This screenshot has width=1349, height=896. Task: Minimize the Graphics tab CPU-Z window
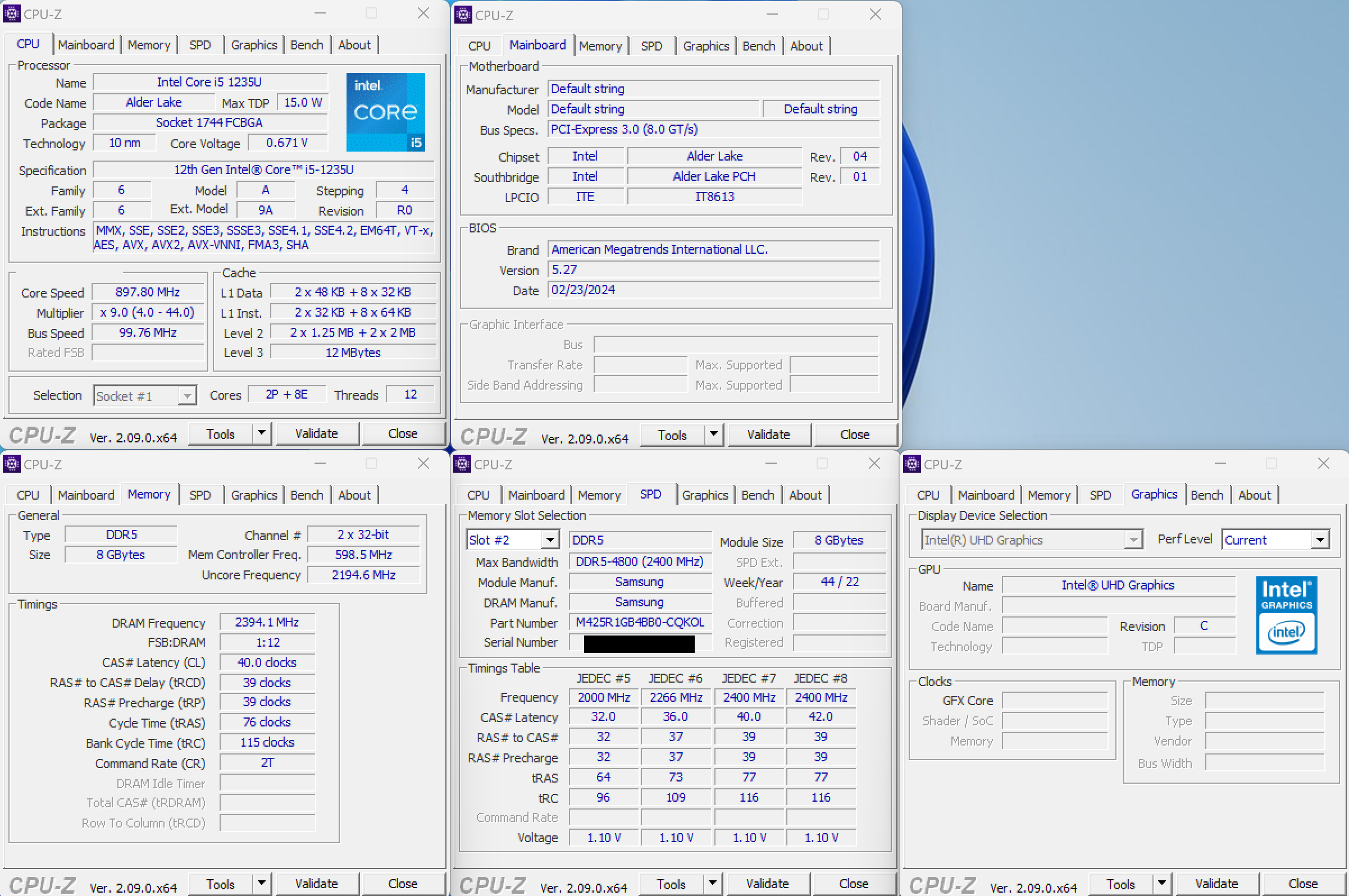pyautogui.click(x=1220, y=463)
